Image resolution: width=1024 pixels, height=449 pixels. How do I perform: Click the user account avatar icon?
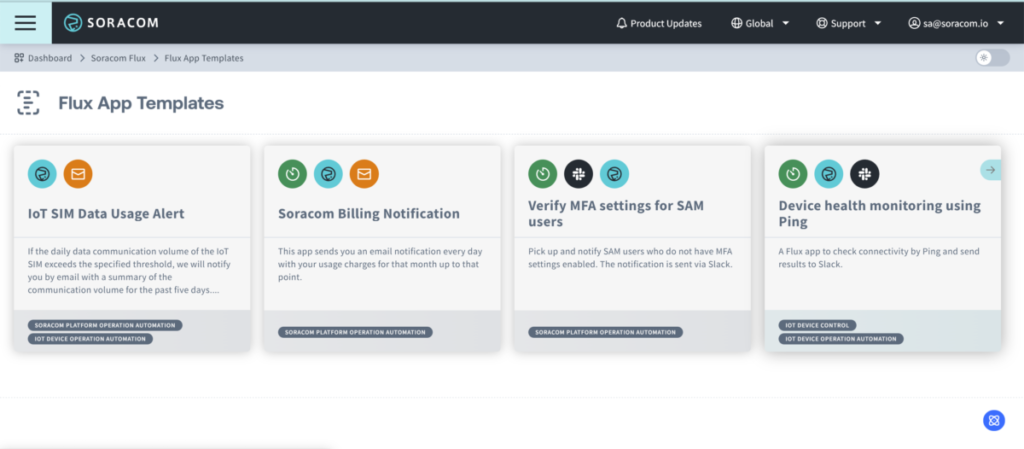click(x=914, y=23)
